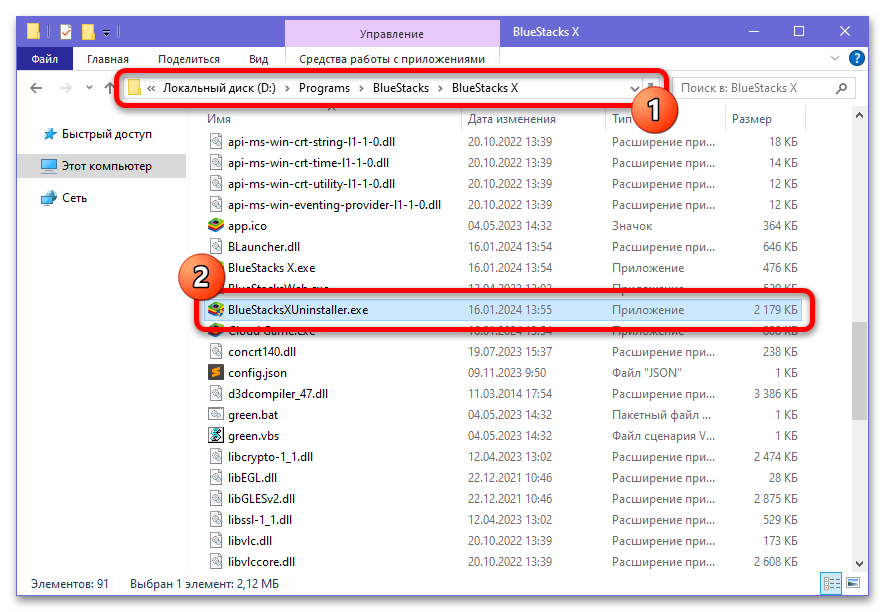
Task: Select the app.ico BlueStacks icon file
Action: click(x=216, y=225)
